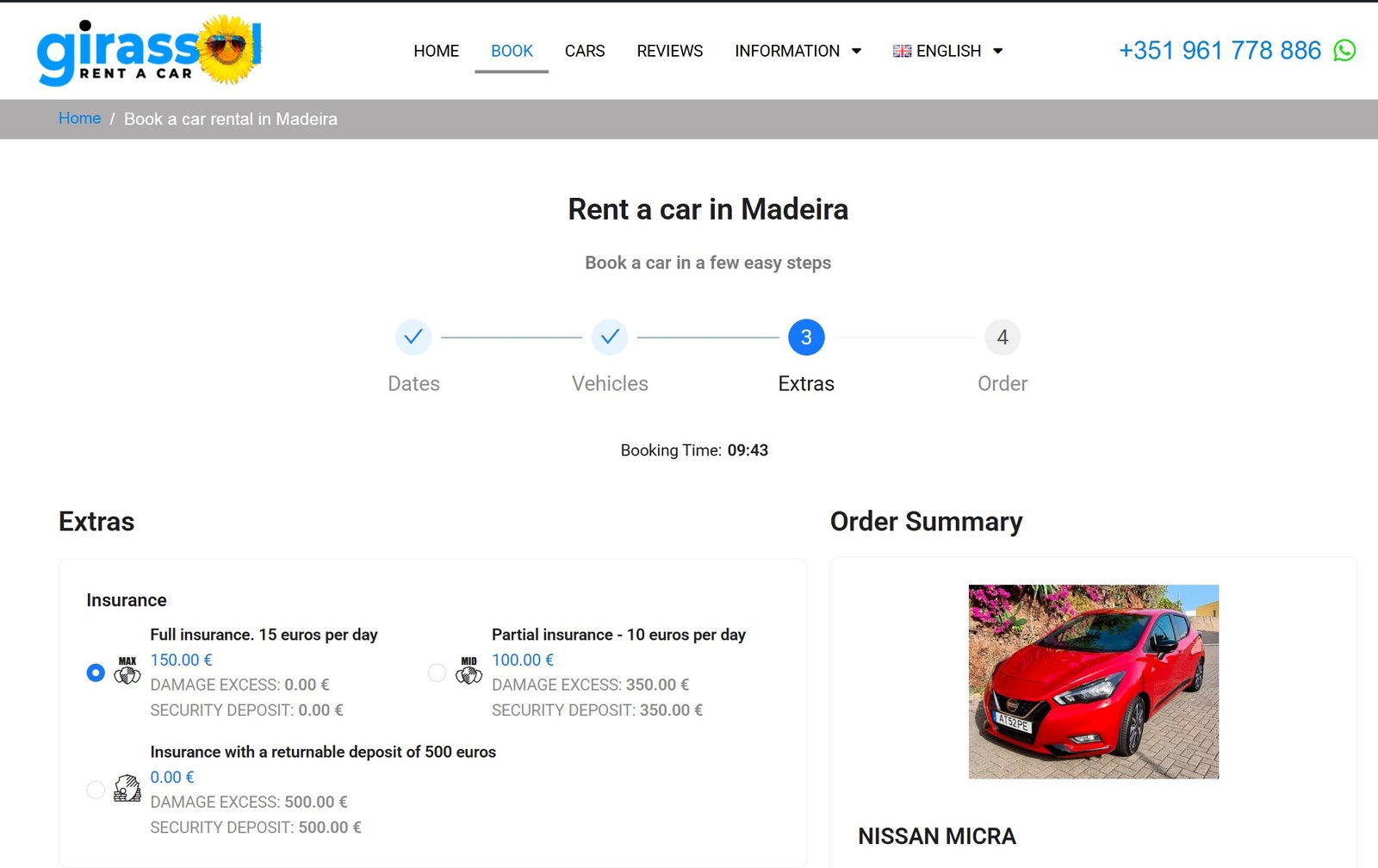Screen dimensions: 1378x868
Task: Click the 'Book a car rental in Madeira' breadcrumb
Action: point(231,119)
